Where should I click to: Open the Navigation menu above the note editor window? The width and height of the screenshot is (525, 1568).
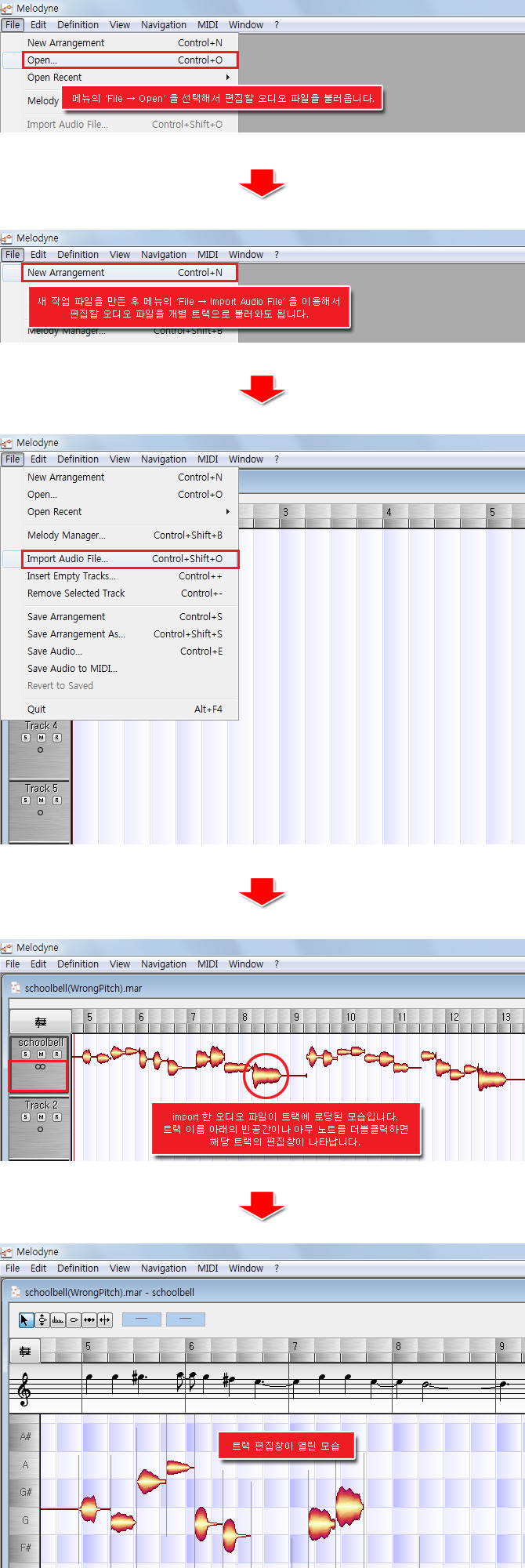[164, 1269]
